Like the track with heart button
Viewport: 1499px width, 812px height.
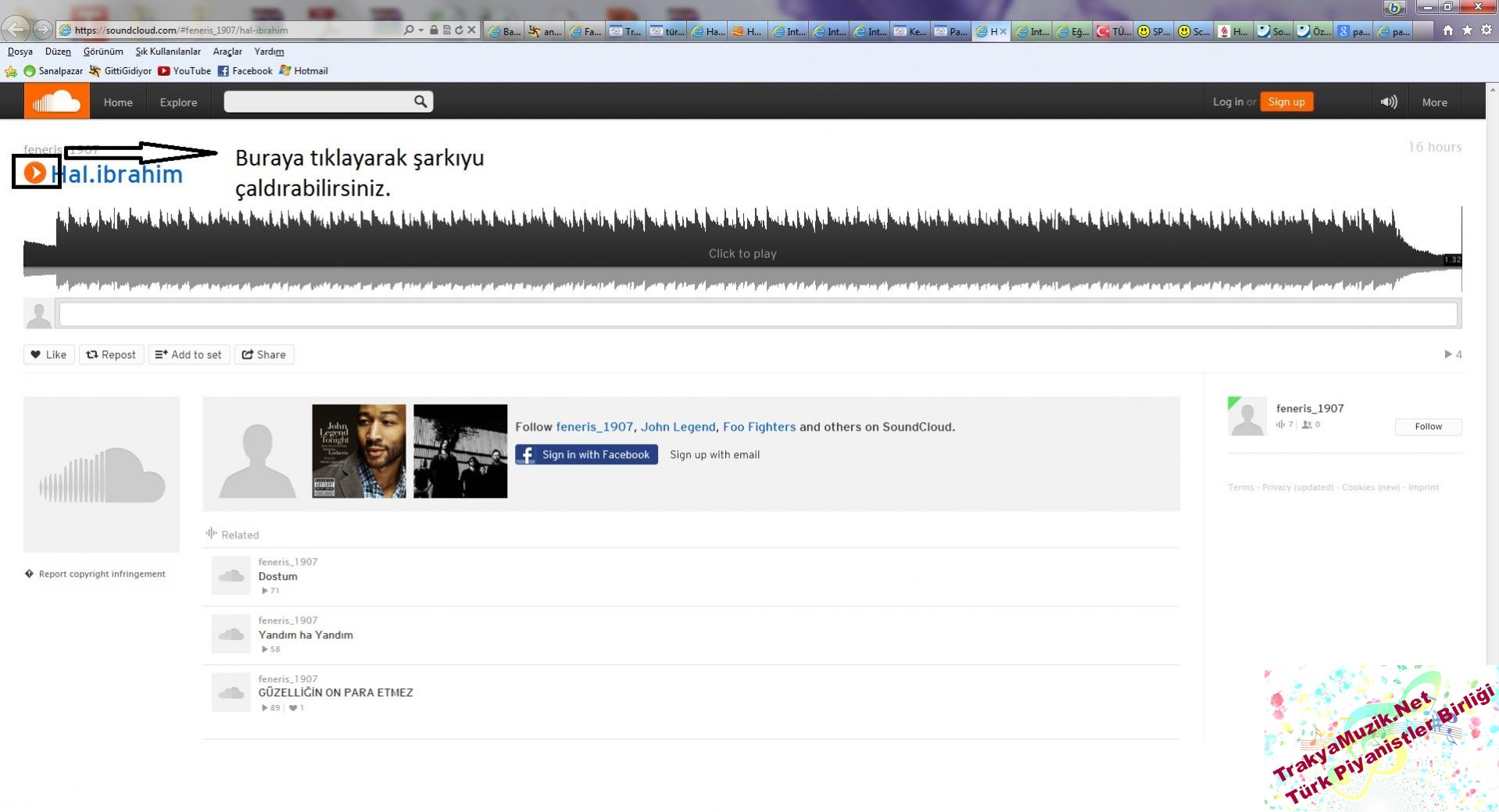point(48,355)
